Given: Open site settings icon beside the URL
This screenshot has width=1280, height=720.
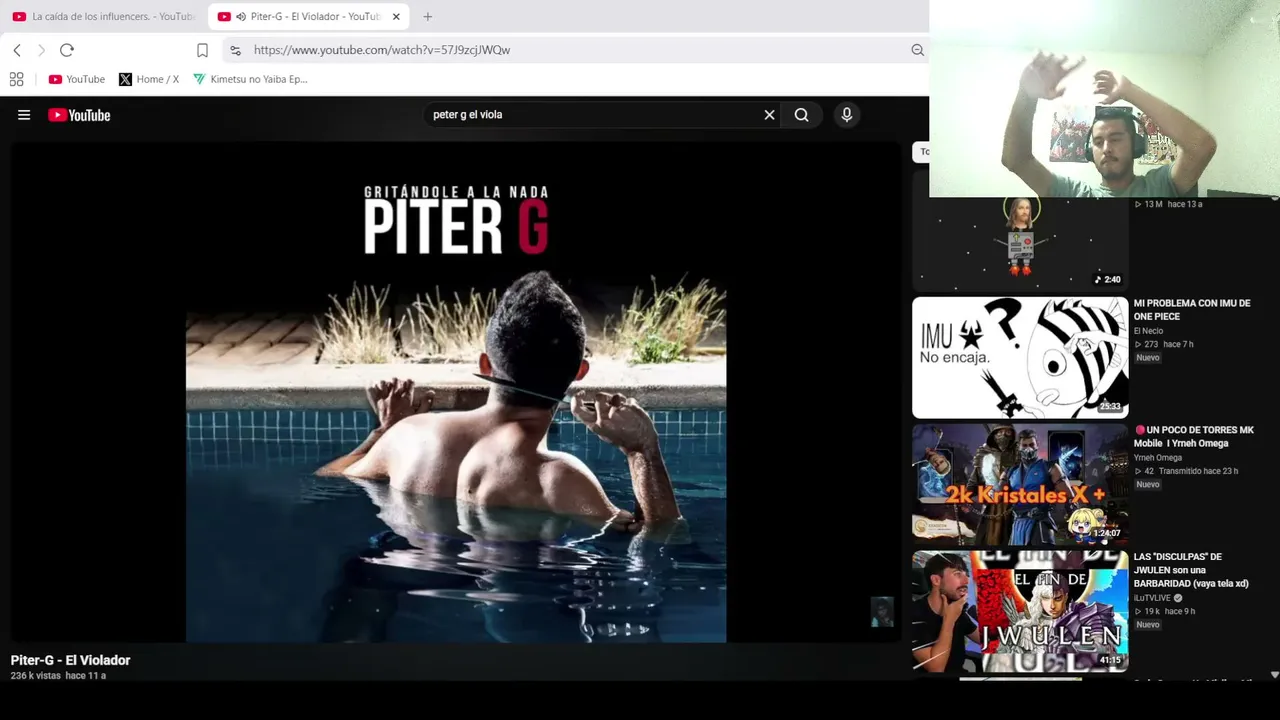Looking at the screenshot, I should pyautogui.click(x=235, y=50).
